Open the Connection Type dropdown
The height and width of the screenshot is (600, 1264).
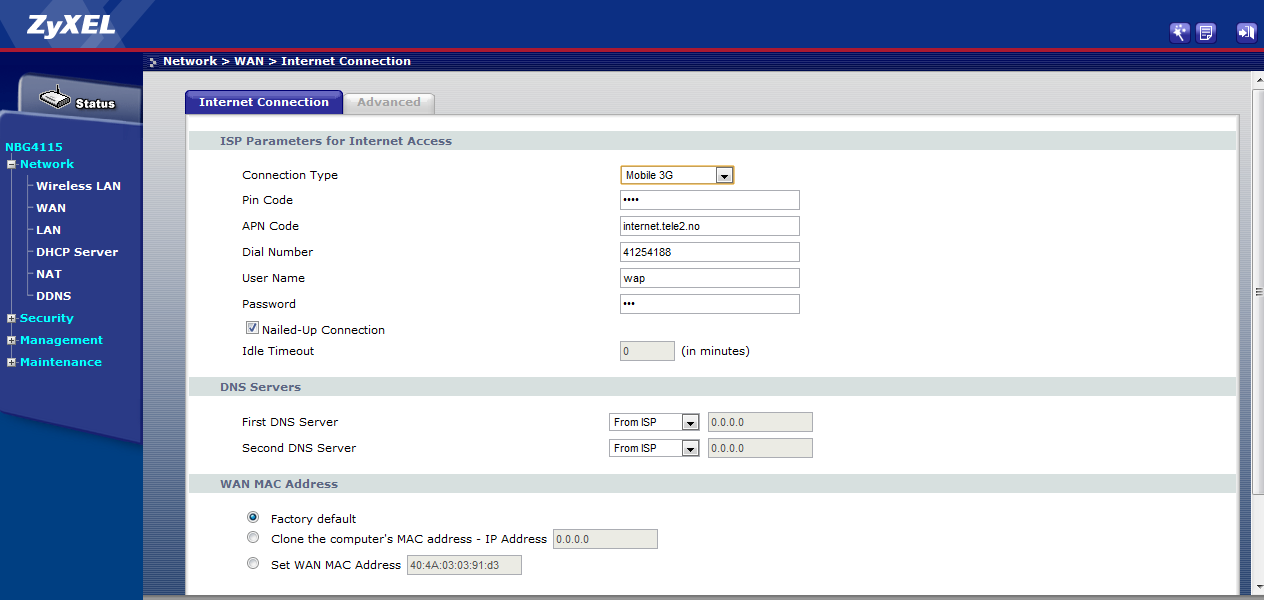point(677,175)
